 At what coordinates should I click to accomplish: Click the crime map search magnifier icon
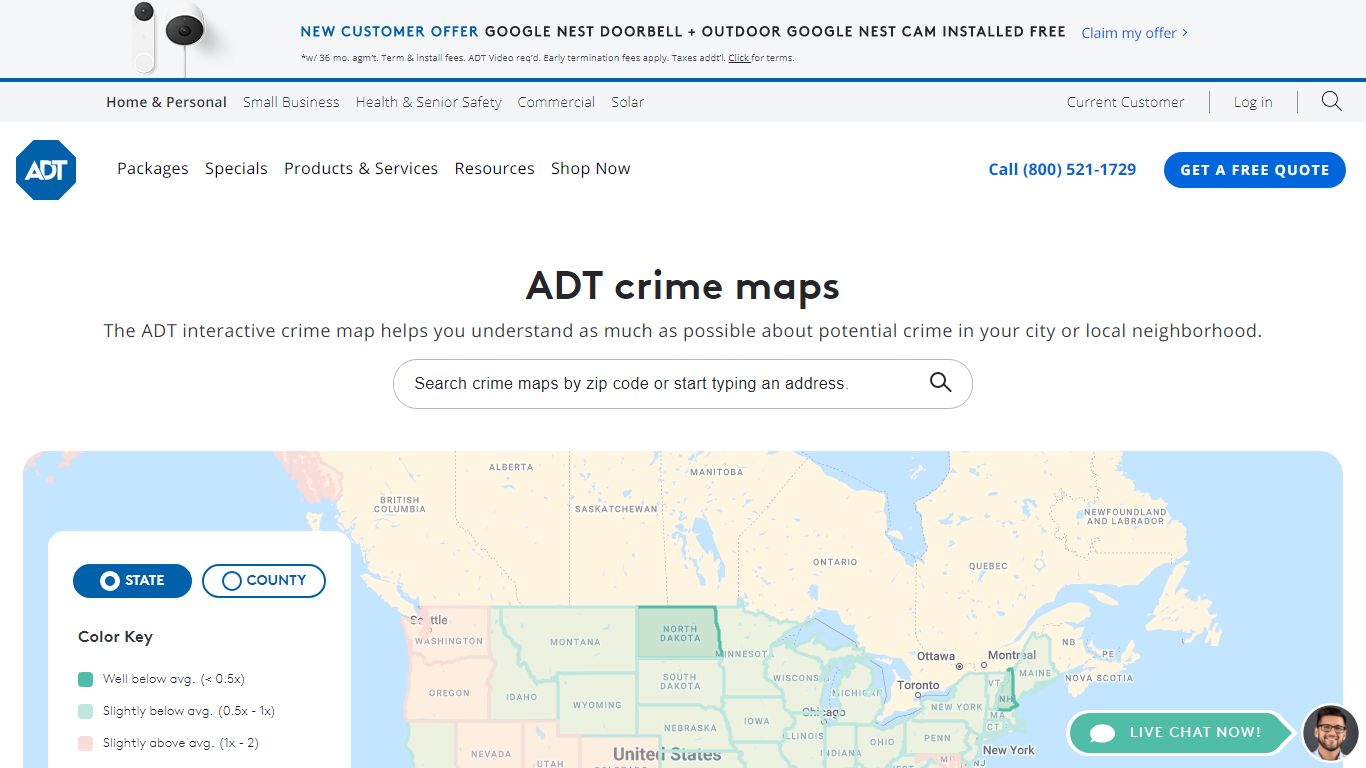[940, 382]
